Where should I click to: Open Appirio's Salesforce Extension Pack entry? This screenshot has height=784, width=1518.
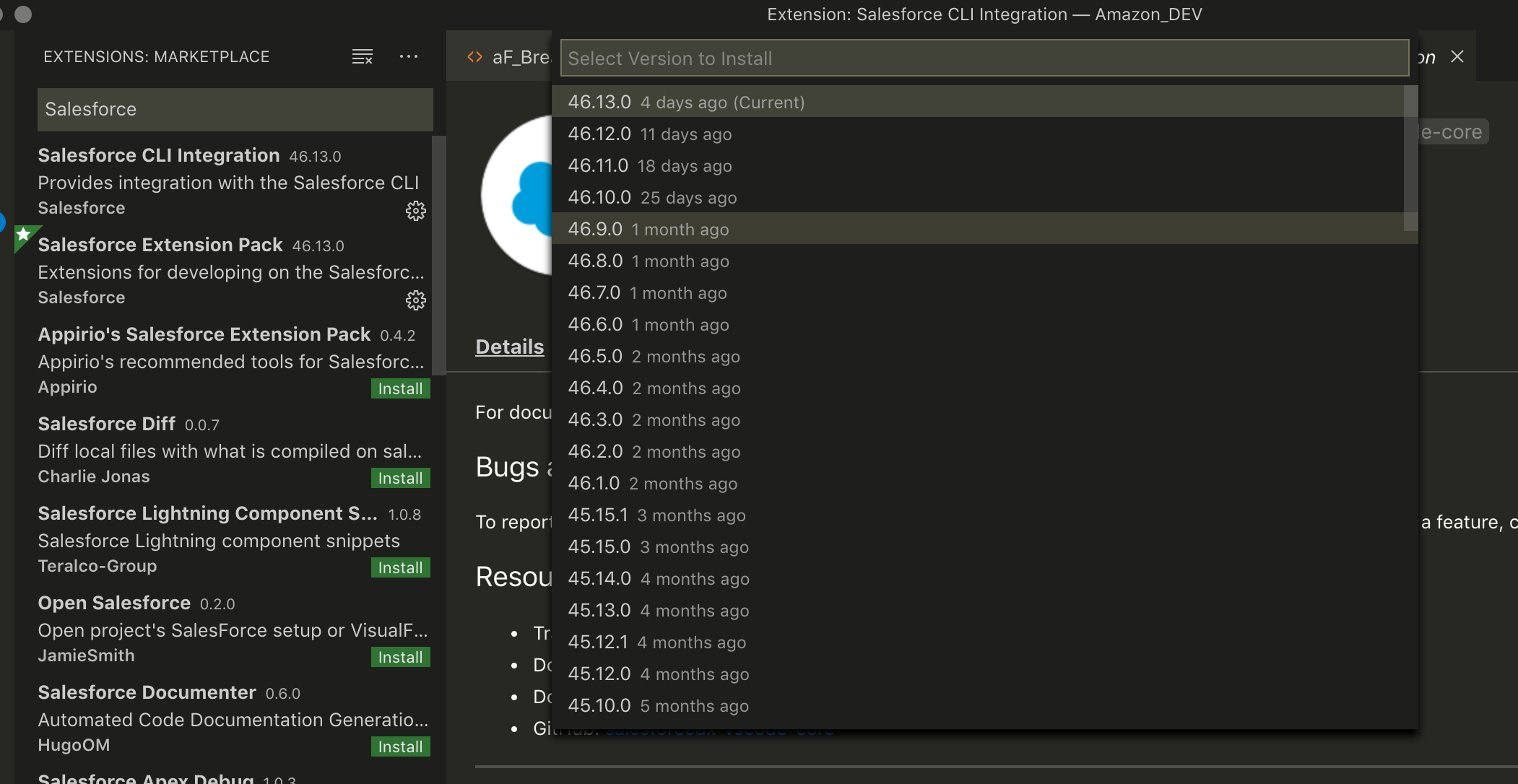coord(224,361)
